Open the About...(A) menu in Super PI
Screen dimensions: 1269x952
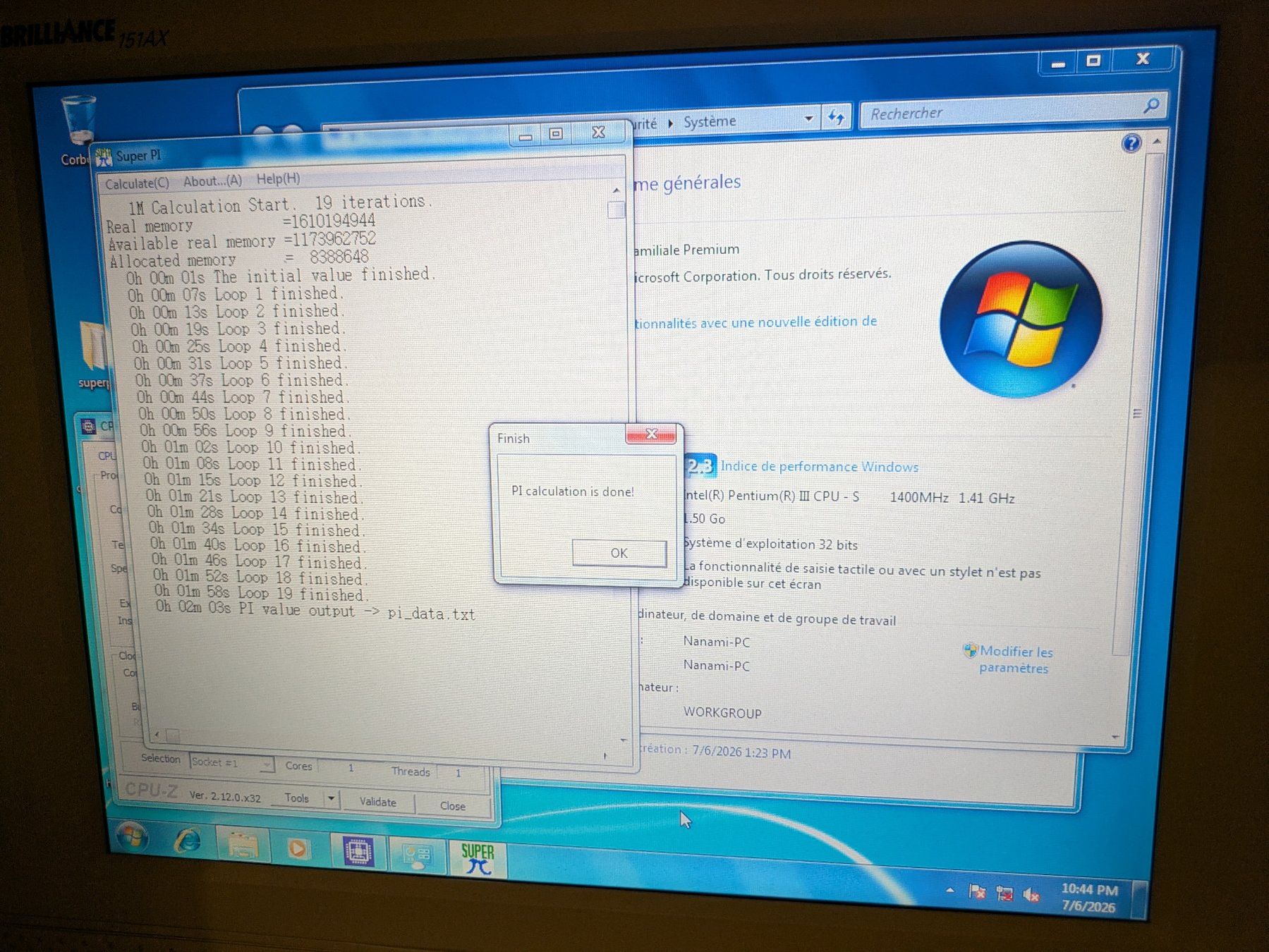point(212,181)
